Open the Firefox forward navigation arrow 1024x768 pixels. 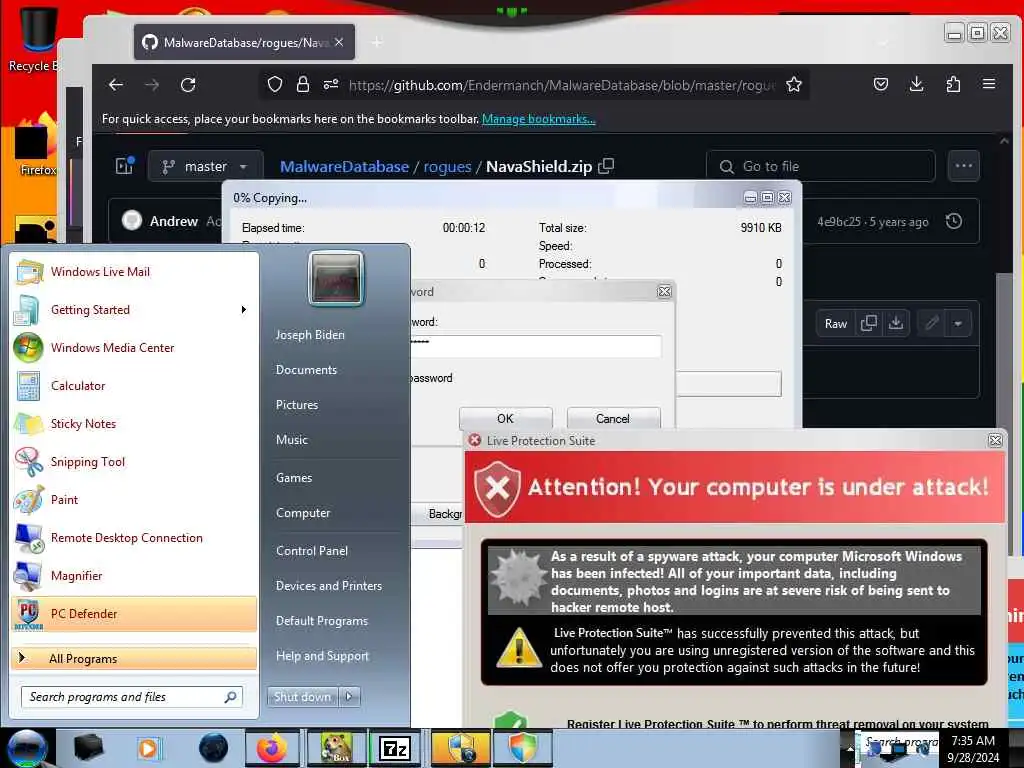(152, 84)
